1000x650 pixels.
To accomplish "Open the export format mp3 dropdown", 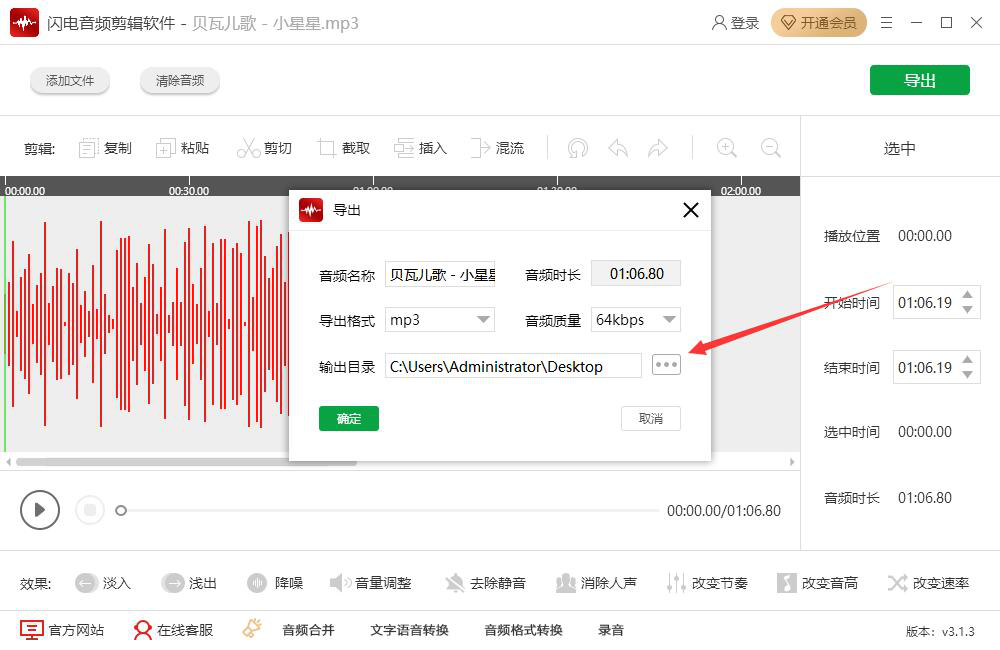I will point(484,320).
